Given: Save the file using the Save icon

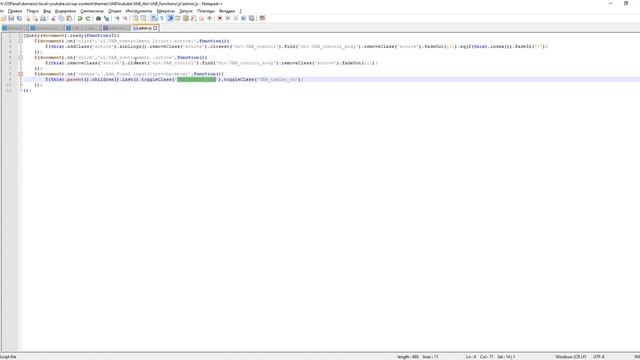Looking at the screenshot, I should 11,18.
